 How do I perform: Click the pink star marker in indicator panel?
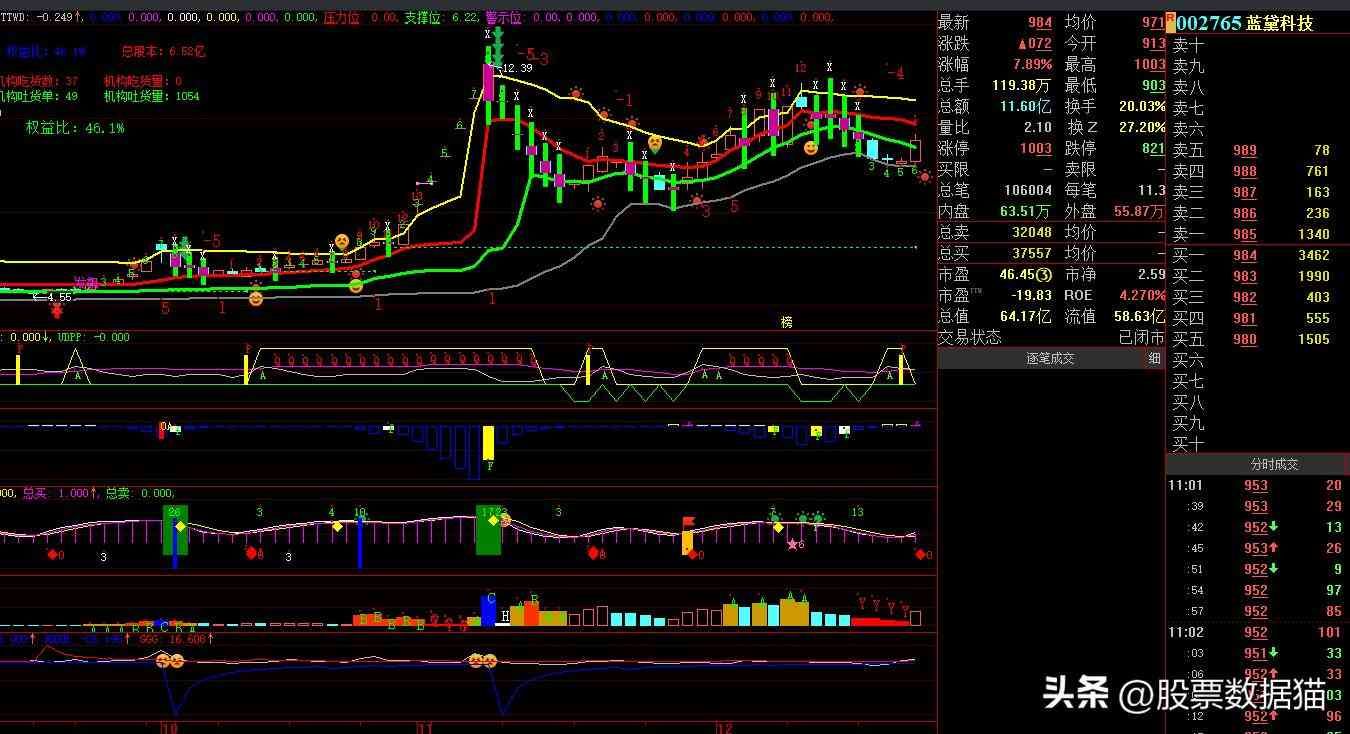(793, 544)
